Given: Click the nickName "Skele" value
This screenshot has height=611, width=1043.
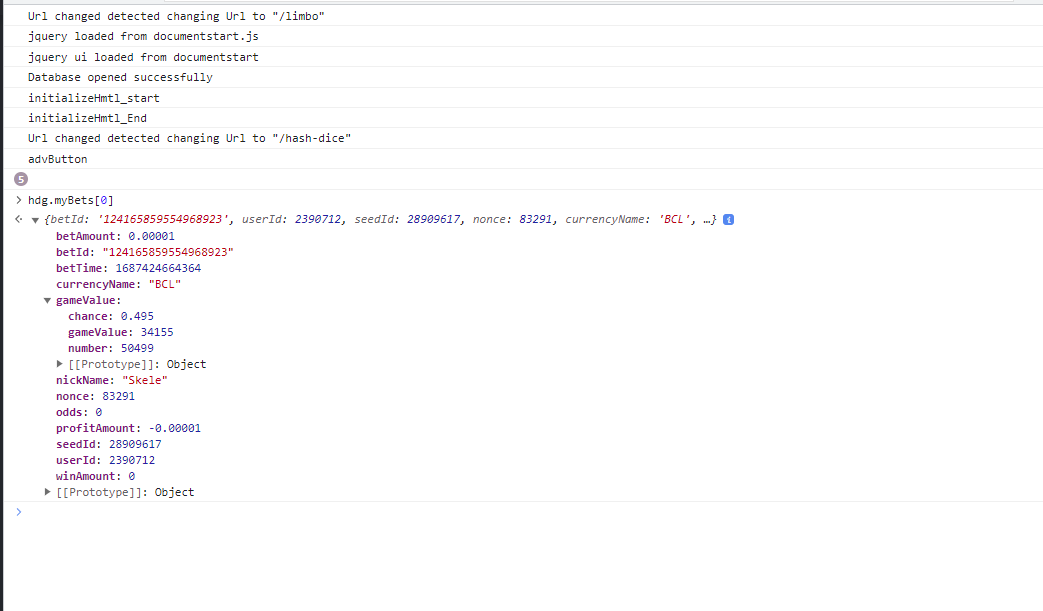Looking at the screenshot, I should coord(144,380).
